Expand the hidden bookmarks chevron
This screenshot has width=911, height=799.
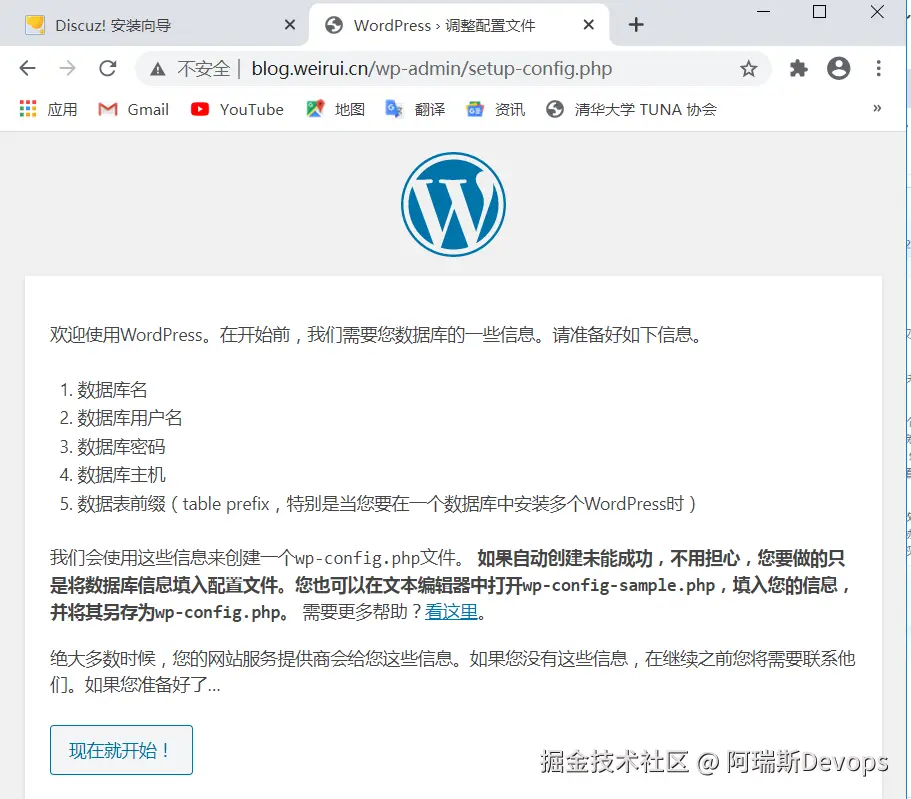pos(877,108)
